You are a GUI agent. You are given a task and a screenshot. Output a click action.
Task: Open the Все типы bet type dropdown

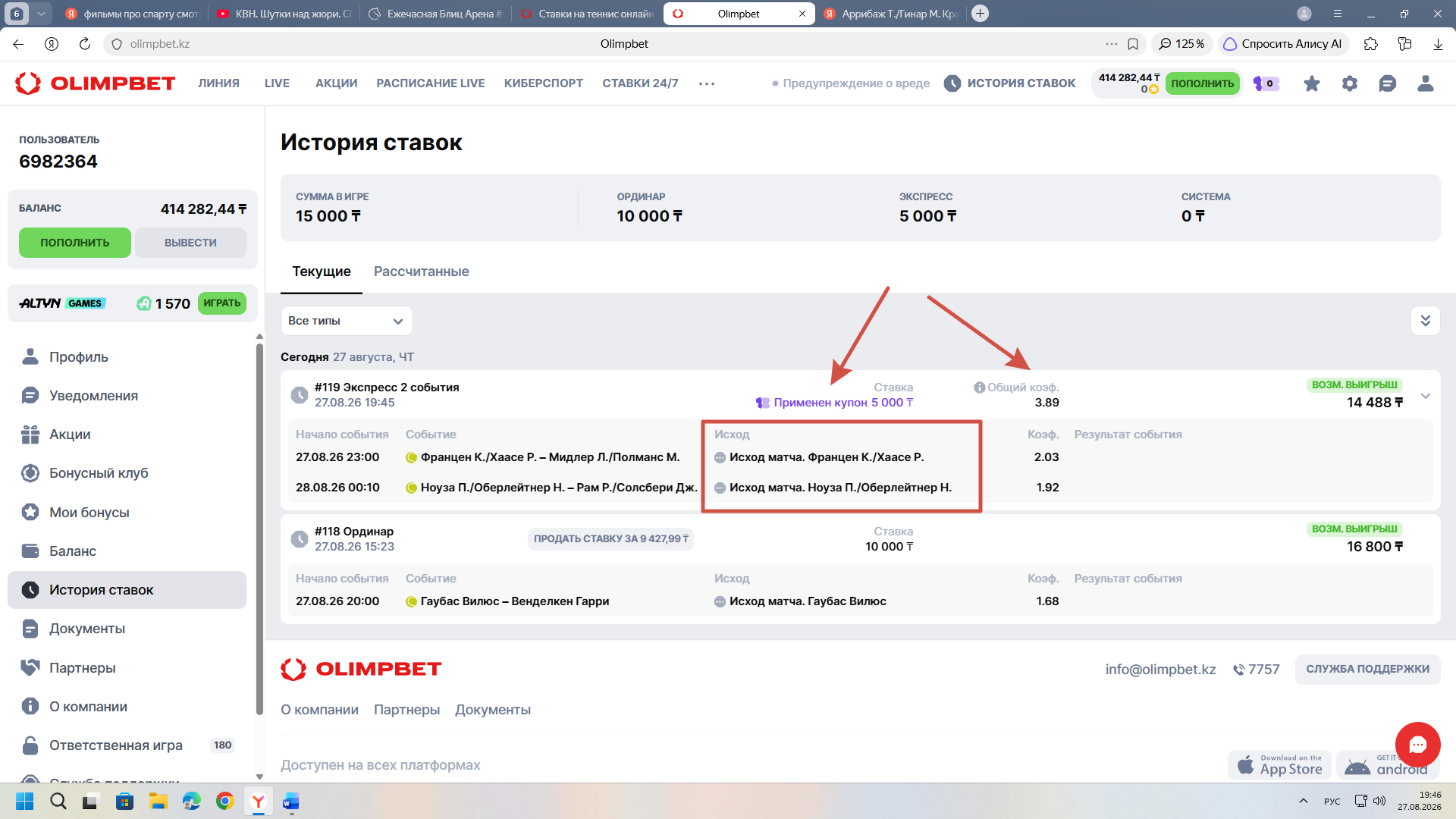click(347, 321)
